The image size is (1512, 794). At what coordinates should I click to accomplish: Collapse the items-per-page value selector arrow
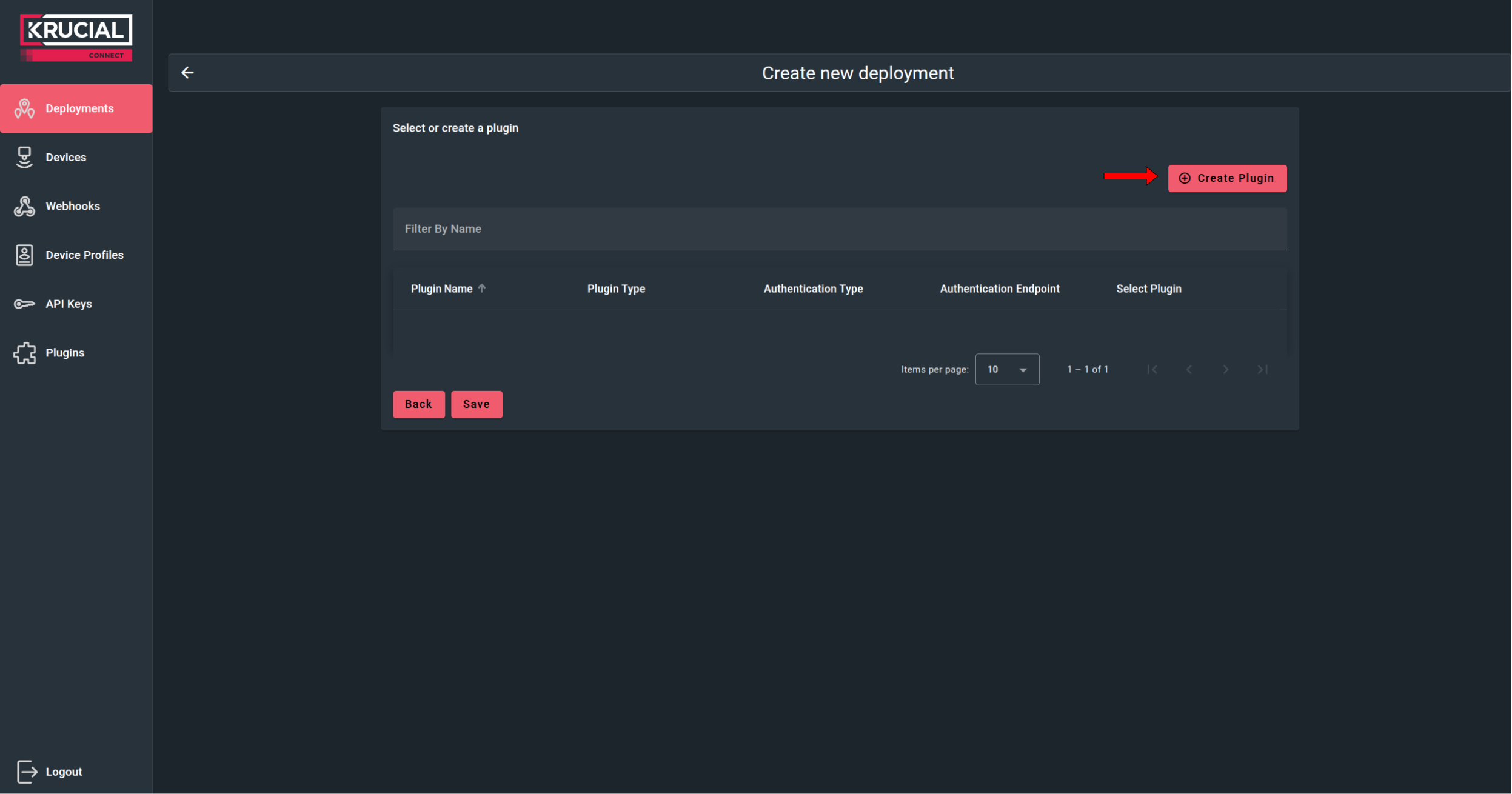pyautogui.click(x=1023, y=369)
